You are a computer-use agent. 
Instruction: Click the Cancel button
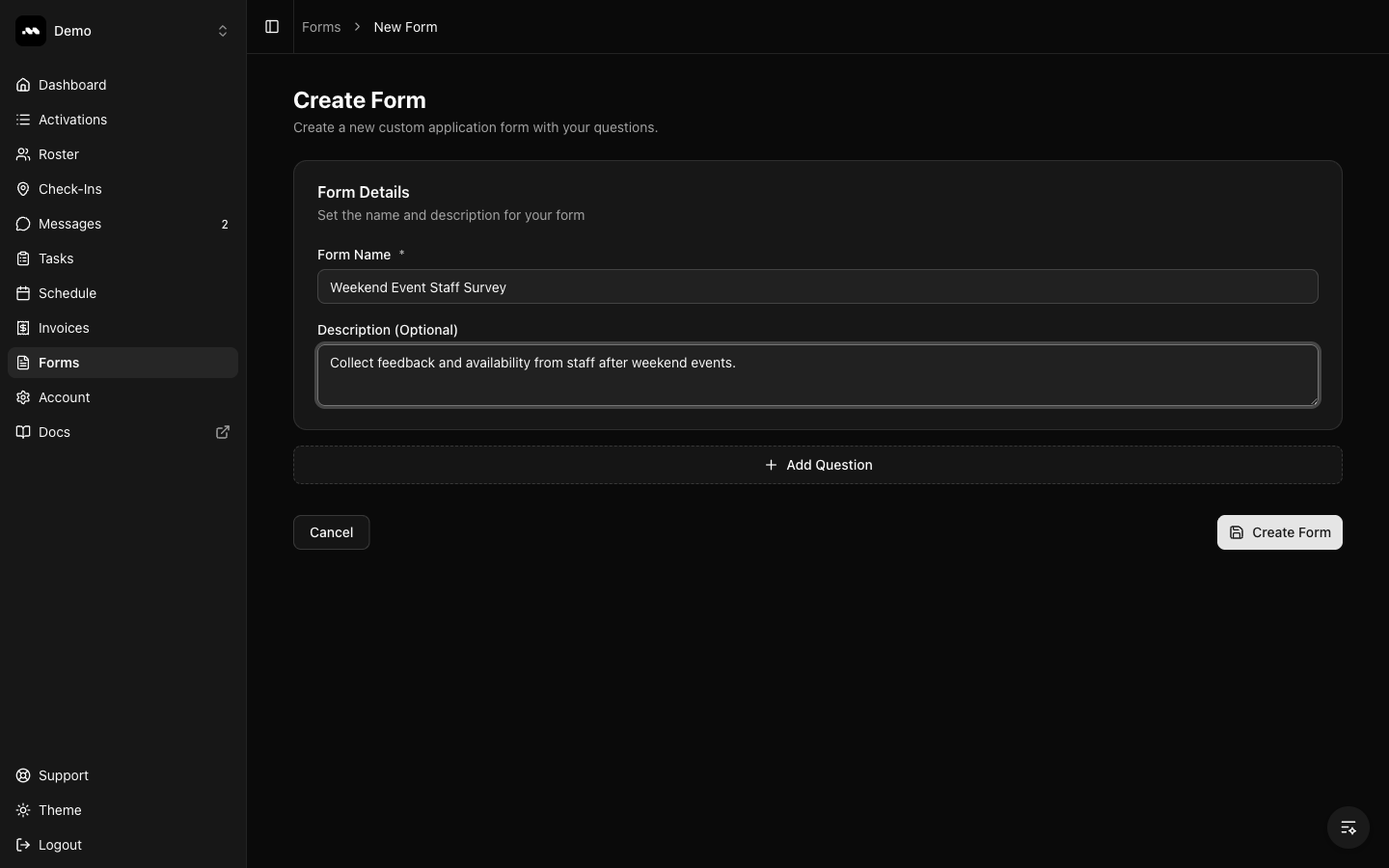(331, 532)
